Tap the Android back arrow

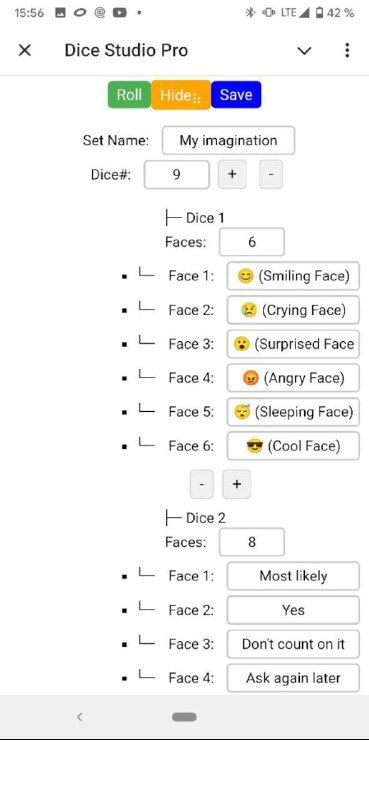[x=80, y=717]
